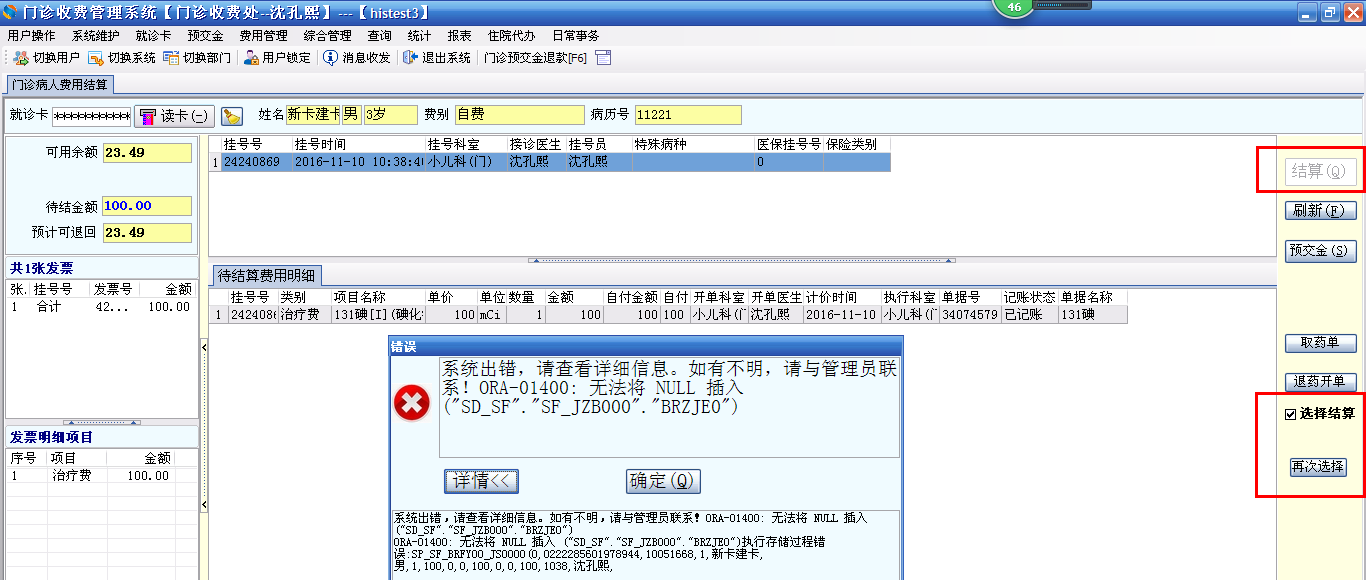Click the 错误 dialog title bar
Viewport: 1366px width, 580px height.
pyautogui.click(x=646, y=346)
